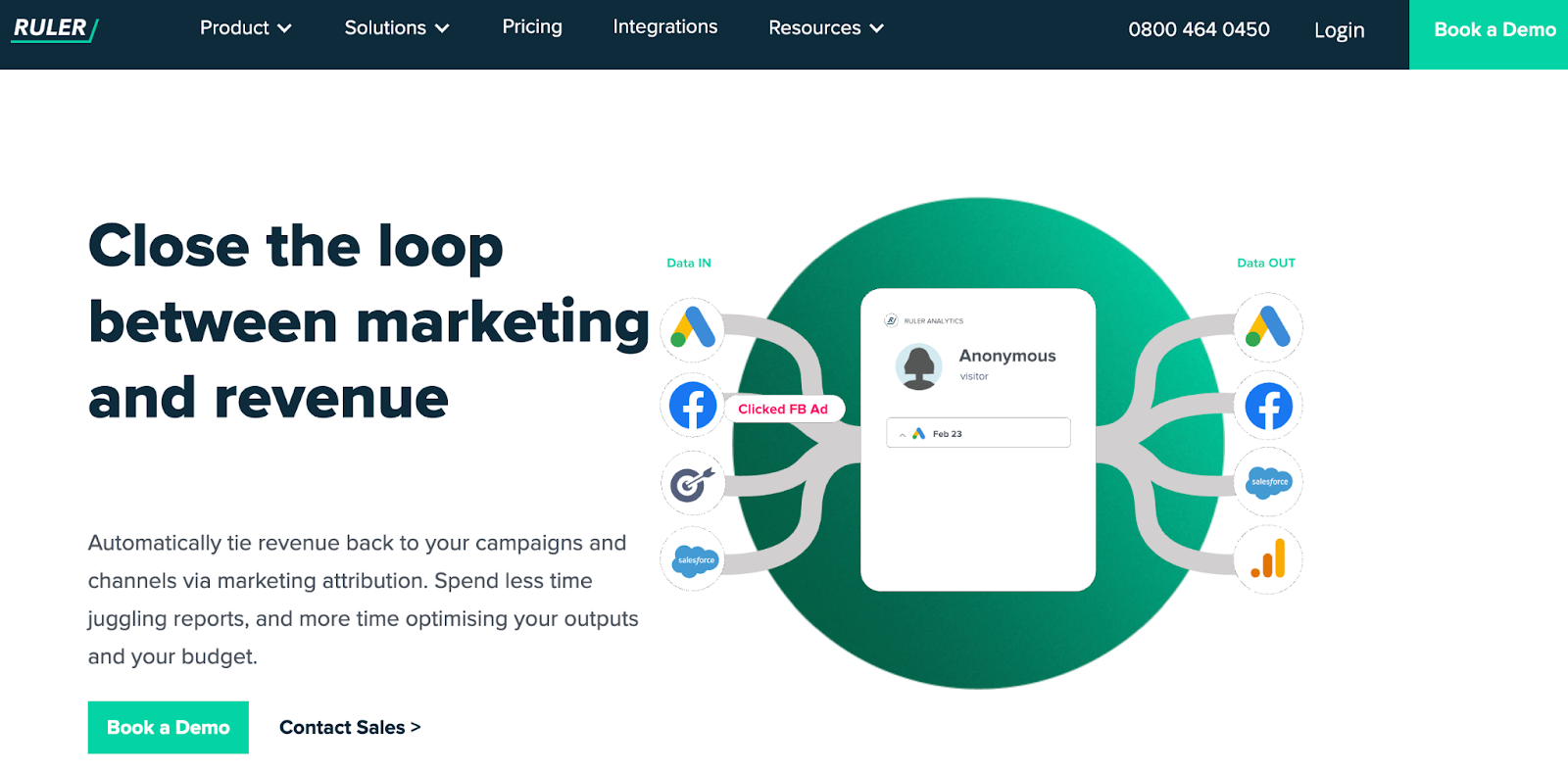Expand the Feb 23 entry row
Image resolution: width=1568 pixels, height=773 pixels.
[978, 433]
